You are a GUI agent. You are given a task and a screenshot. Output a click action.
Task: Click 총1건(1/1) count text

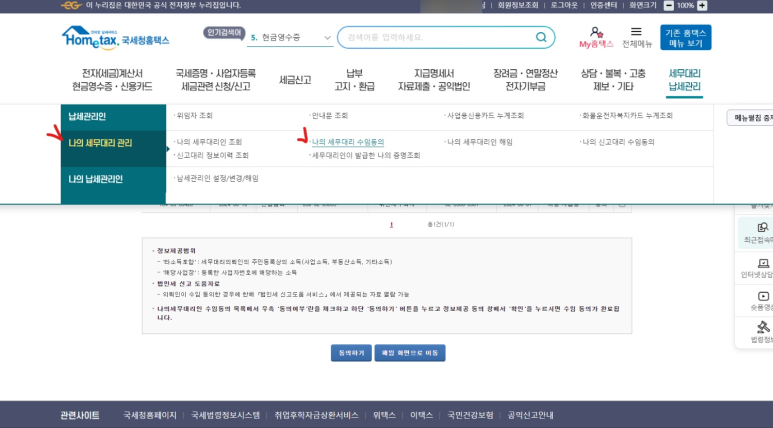tap(441, 224)
